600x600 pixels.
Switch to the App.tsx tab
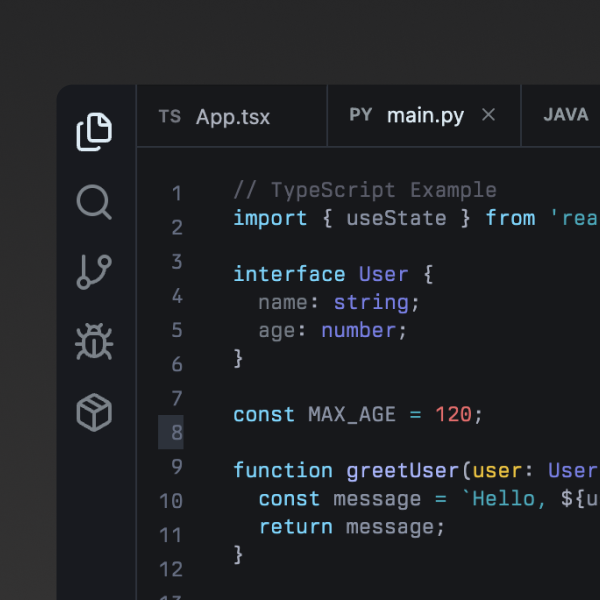(x=232, y=116)
